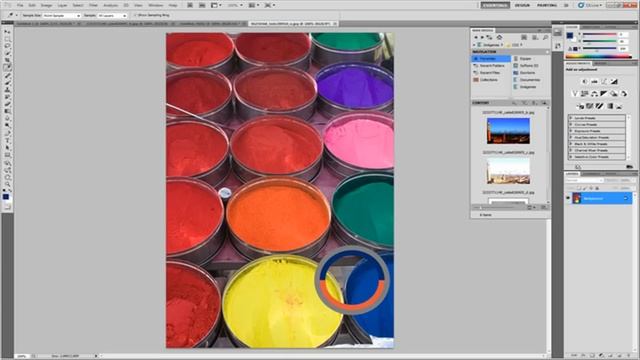640x360 pixels.
Task: Add an Exposure adjustment
Action: [614, 82]
